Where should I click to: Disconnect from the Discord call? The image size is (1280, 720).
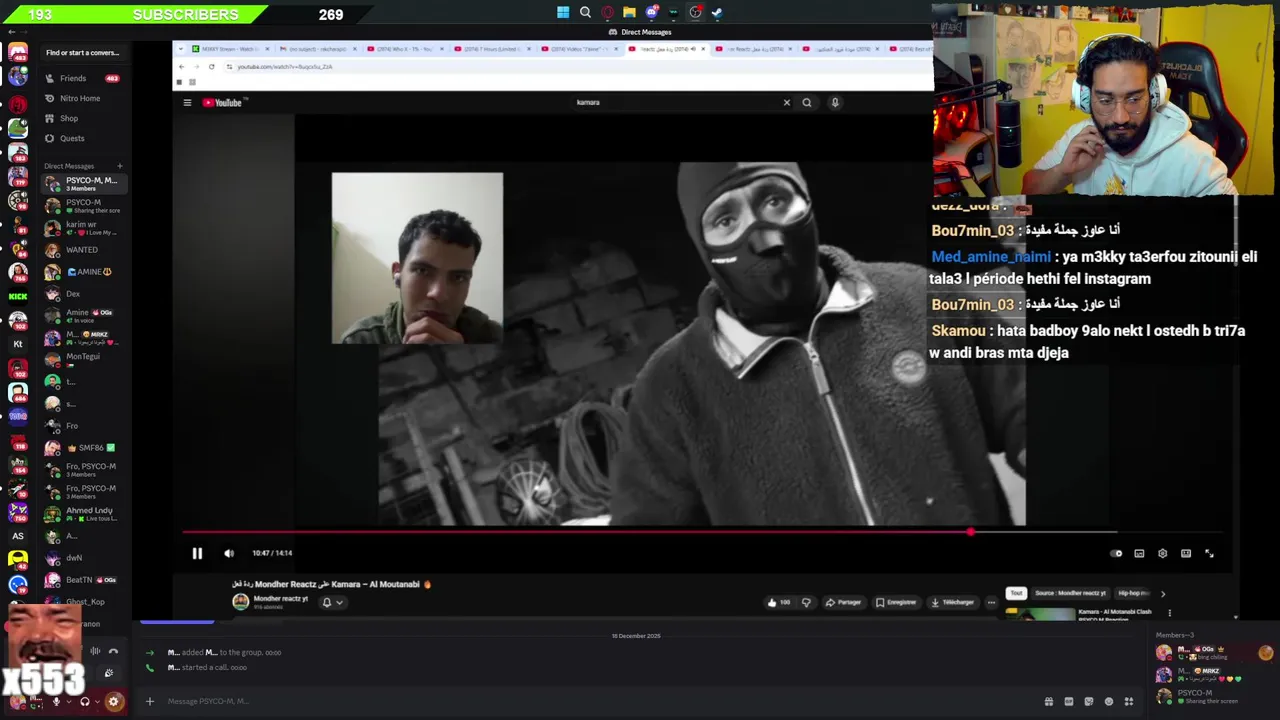[113, 651]
